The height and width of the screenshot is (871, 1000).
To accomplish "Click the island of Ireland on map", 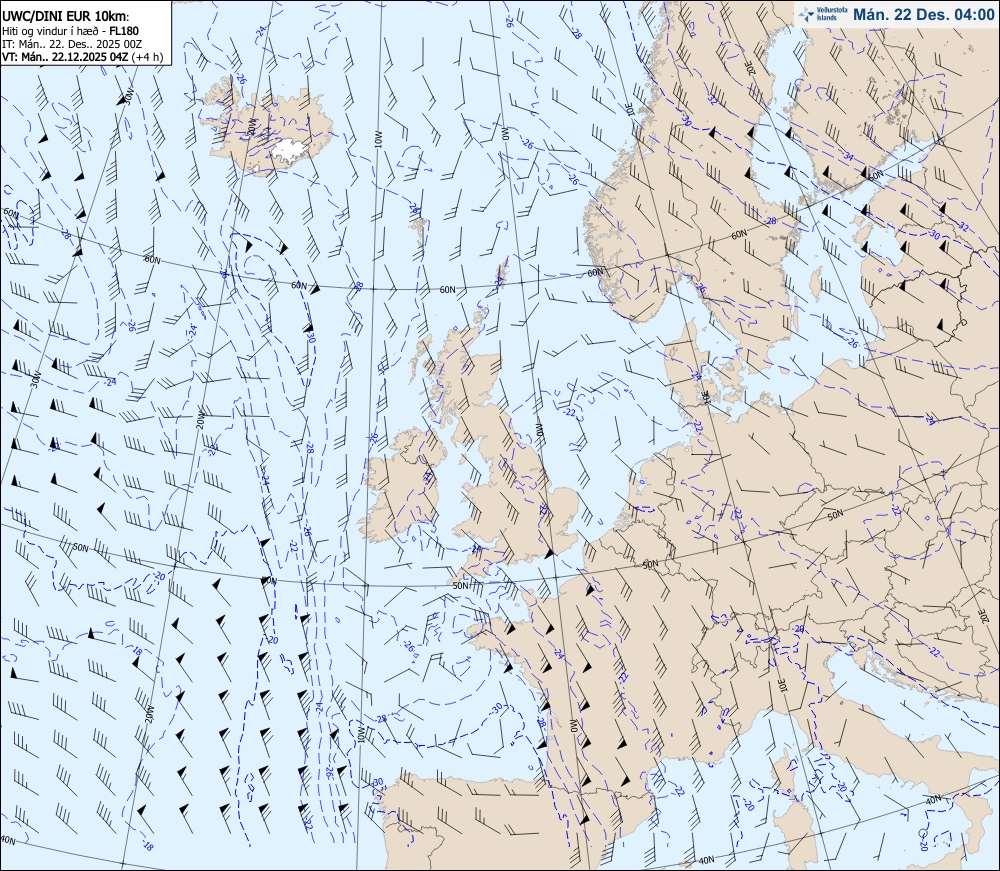I will 401,487.
